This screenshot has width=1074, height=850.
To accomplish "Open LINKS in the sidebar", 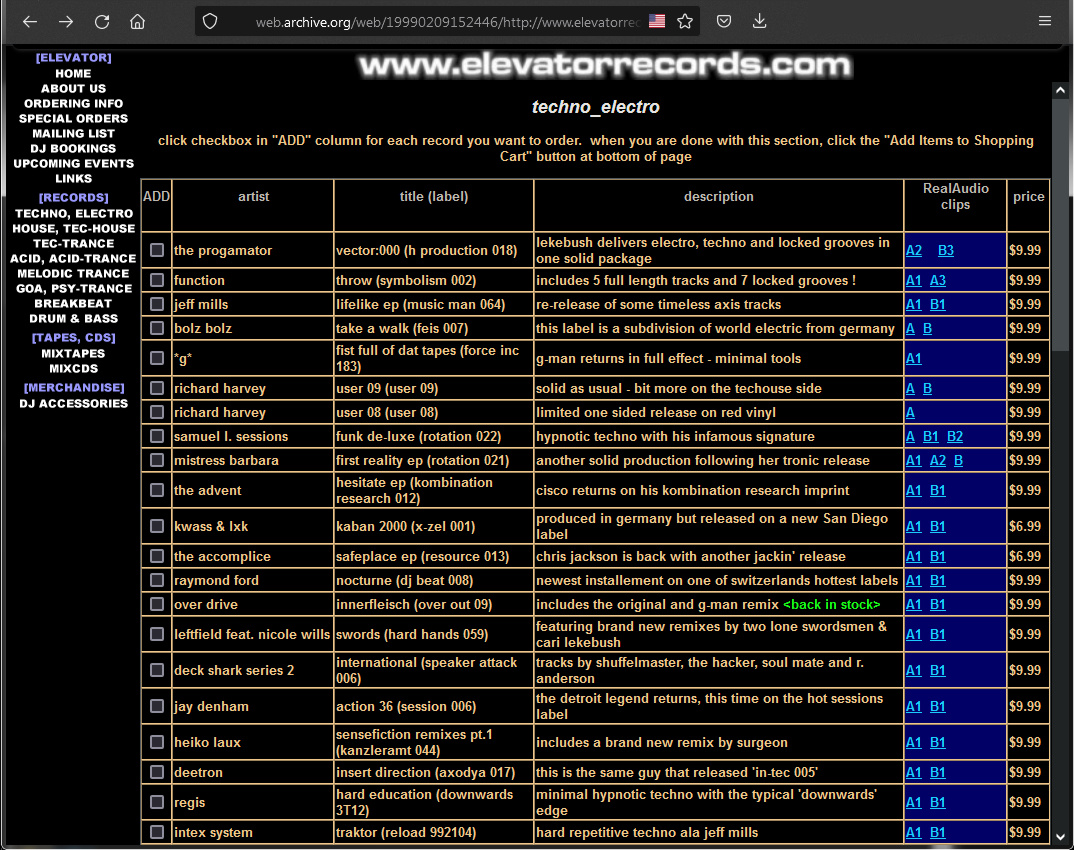I will click(73, 179).
